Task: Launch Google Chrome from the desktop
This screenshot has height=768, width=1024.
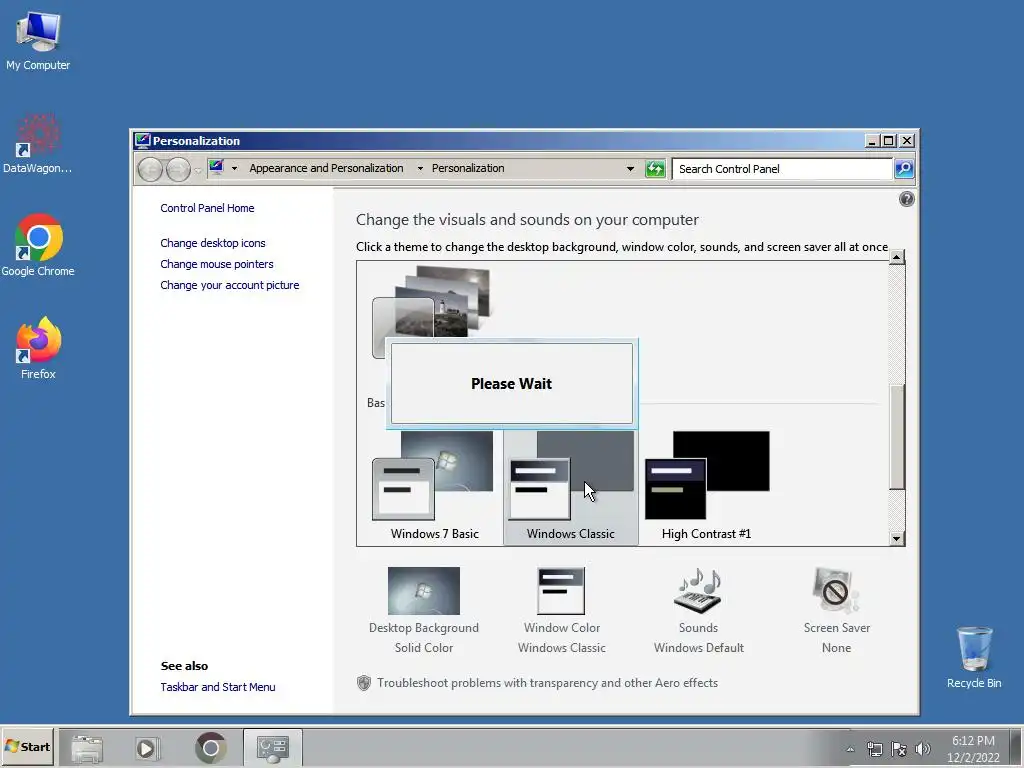Action: 38,246
